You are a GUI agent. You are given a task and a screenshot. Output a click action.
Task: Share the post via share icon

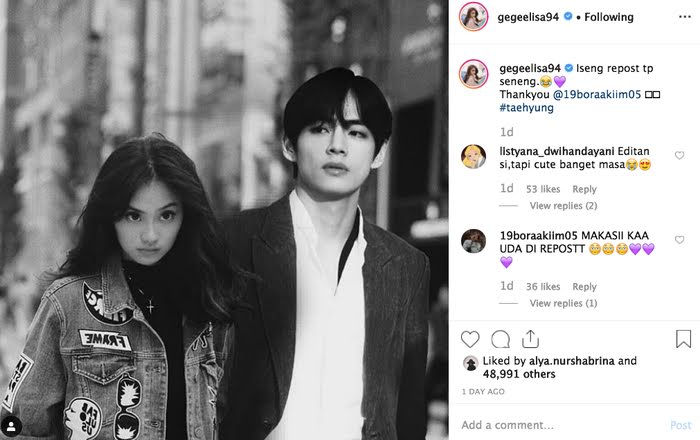530,339
